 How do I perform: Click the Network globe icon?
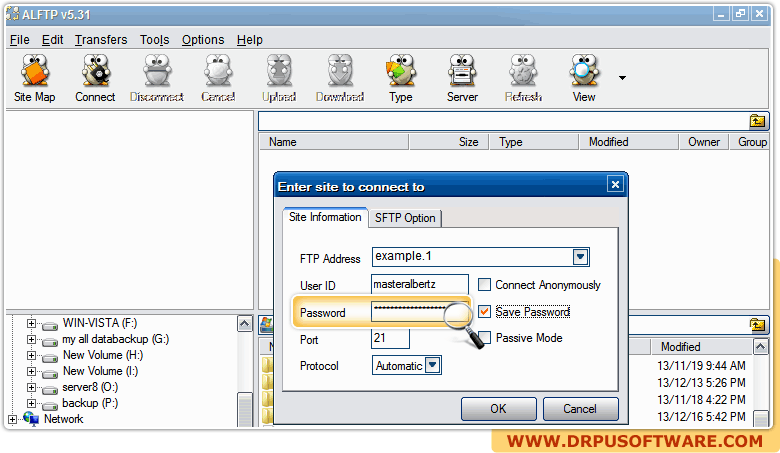pyautogui.click(x=31, y=419)
